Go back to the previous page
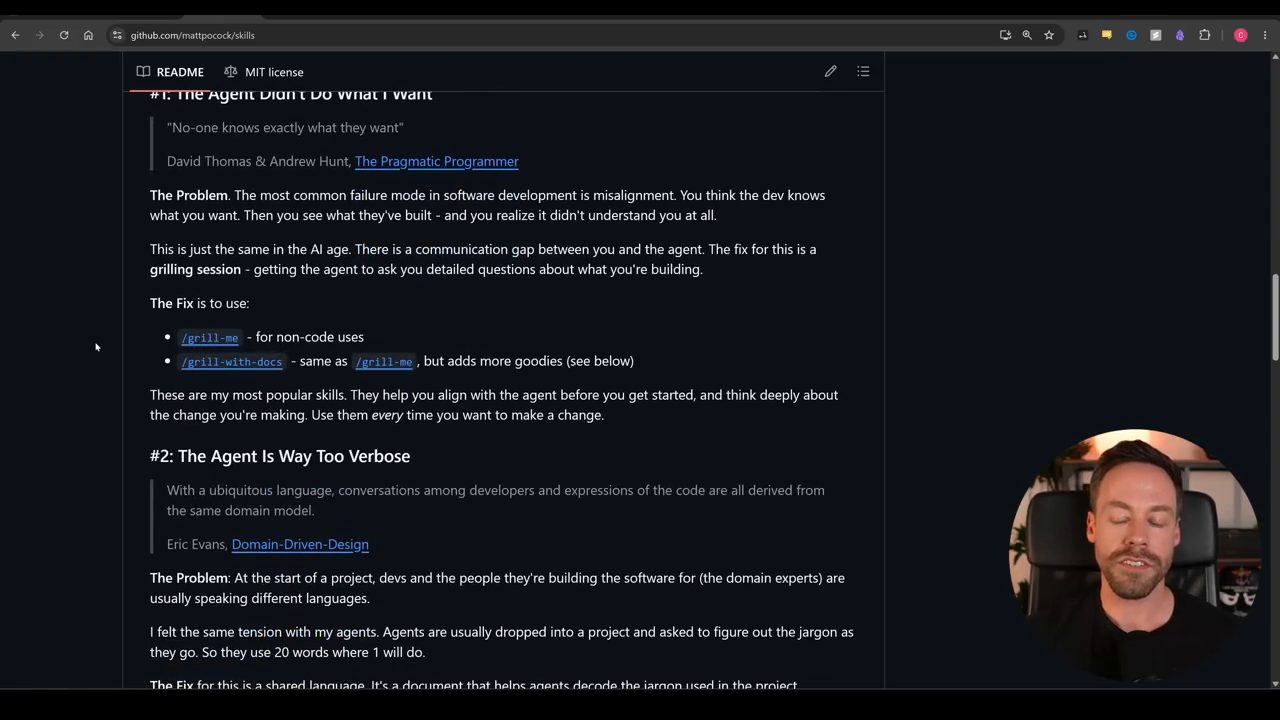 pos(15,35)
